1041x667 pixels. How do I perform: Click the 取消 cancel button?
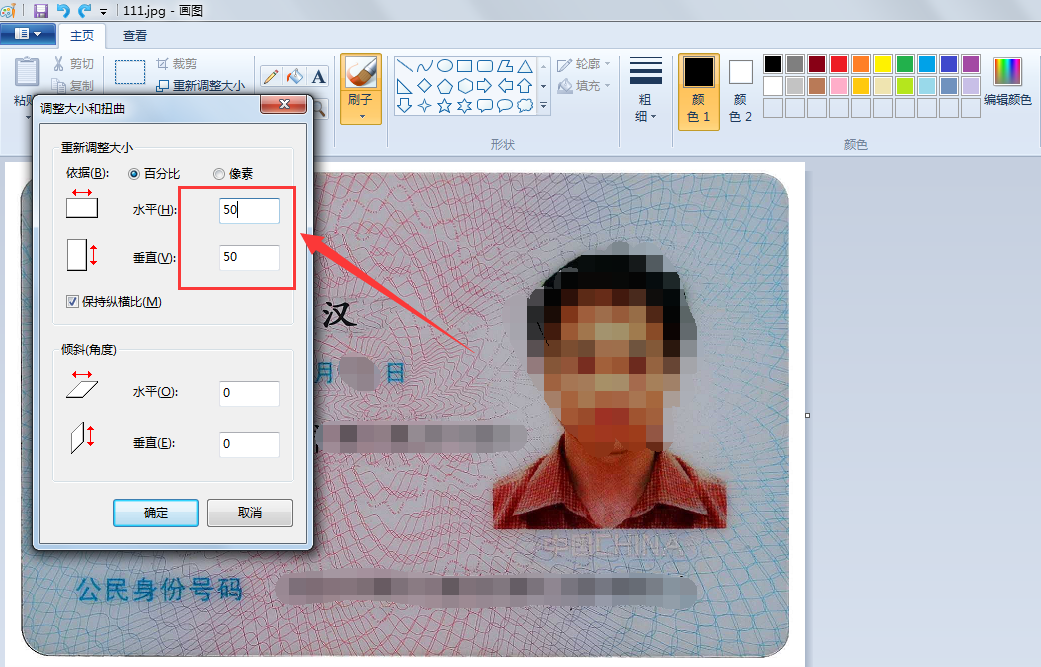pyautogui.click(x=250, y=513)
